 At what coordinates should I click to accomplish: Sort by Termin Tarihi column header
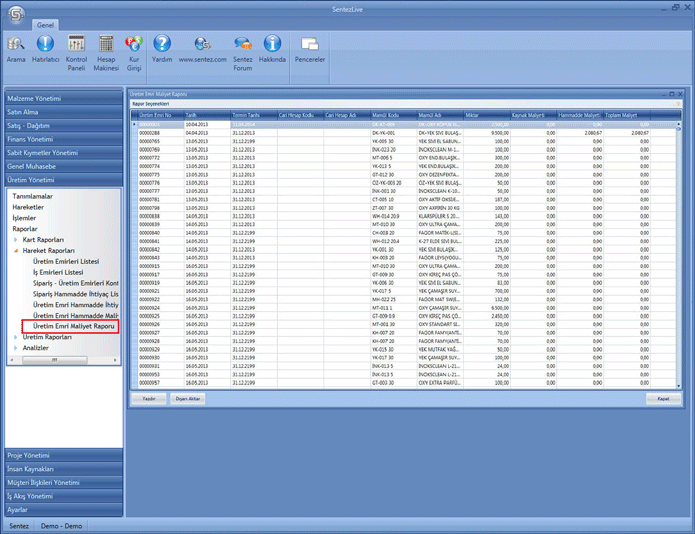254,115
